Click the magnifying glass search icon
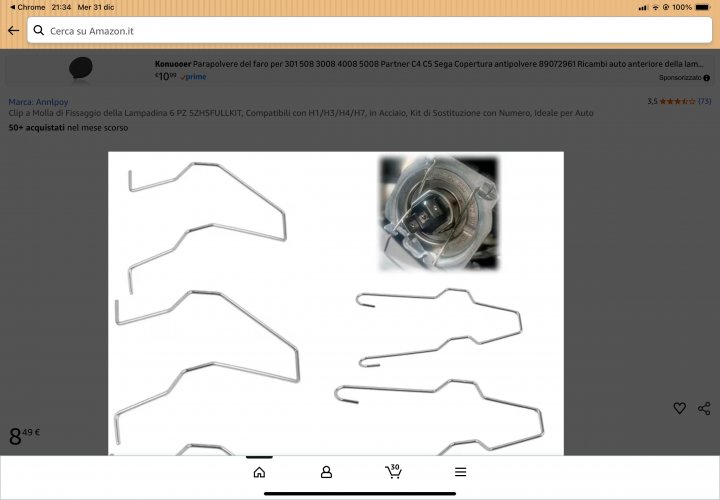The width and height of the screenshot is (720, 500). tap(40, 31)
